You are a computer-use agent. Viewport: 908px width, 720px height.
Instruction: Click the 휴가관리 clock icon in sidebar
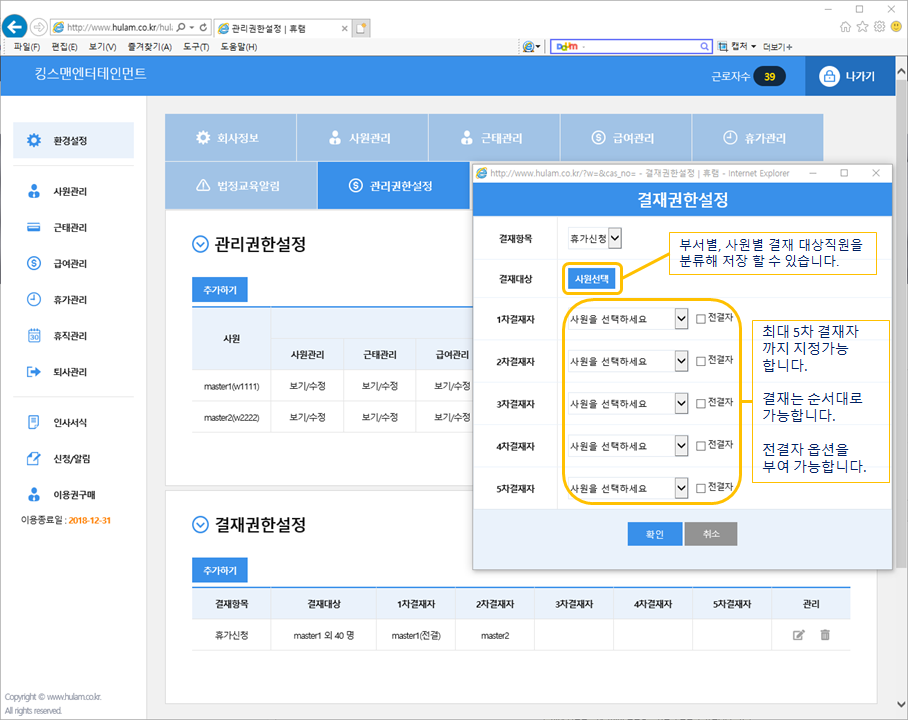pos(34,300)
